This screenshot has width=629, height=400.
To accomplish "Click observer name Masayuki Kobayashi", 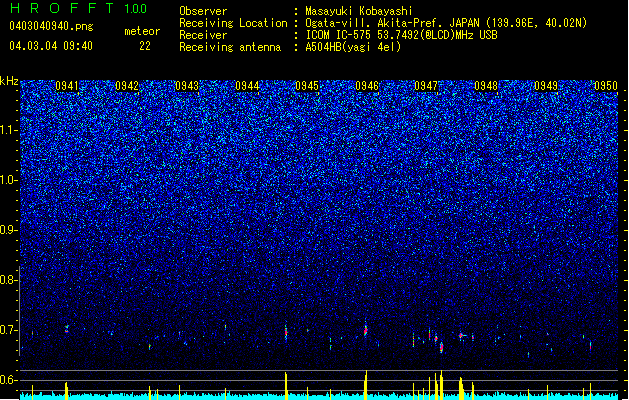I will pyautogui.click(x=359, y=11).
